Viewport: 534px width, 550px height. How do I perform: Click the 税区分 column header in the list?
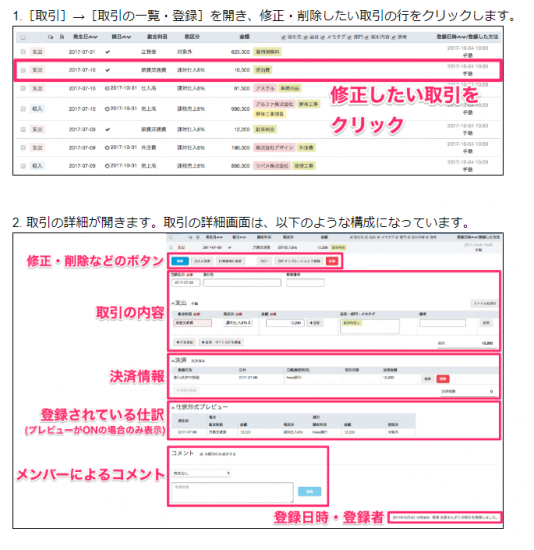pos(192,37)
